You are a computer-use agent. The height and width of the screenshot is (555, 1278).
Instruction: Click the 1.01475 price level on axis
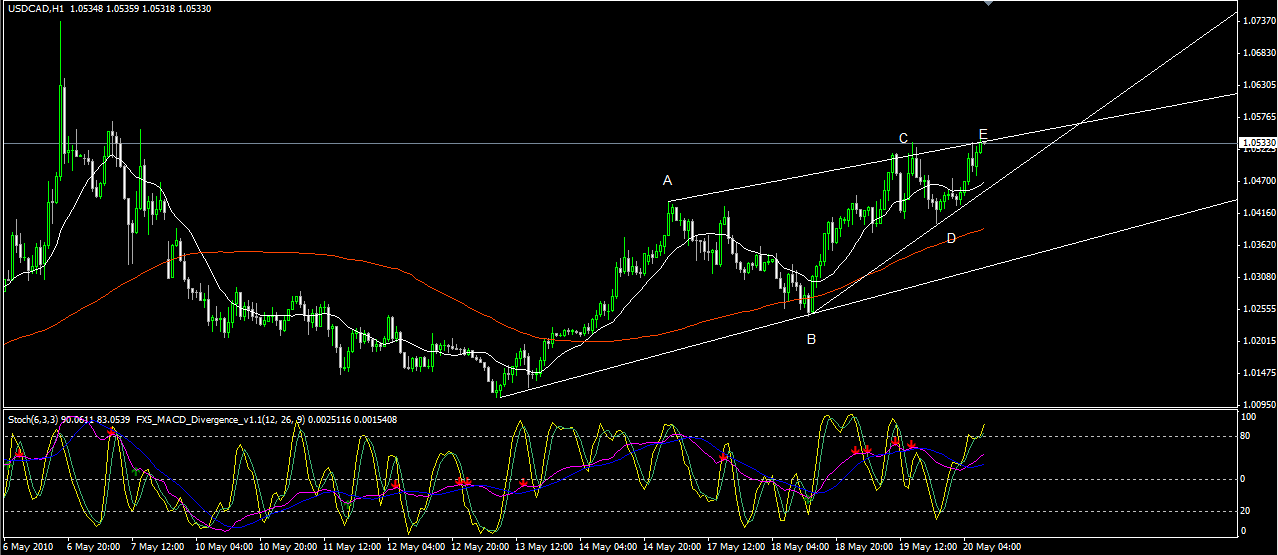pyautogui.click(x=1258, y=372)
